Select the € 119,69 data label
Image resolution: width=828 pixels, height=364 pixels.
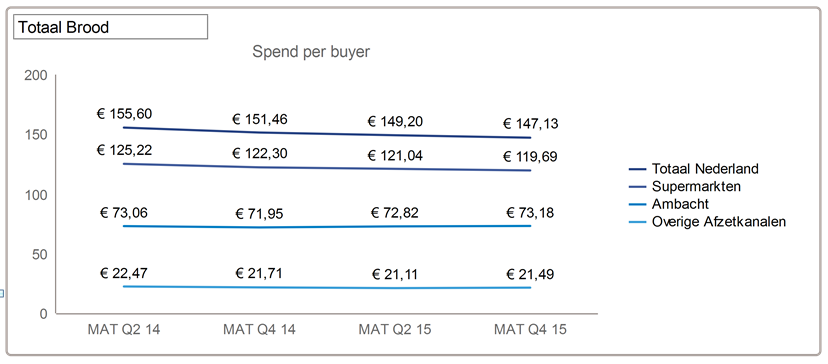tap(530, 157)
